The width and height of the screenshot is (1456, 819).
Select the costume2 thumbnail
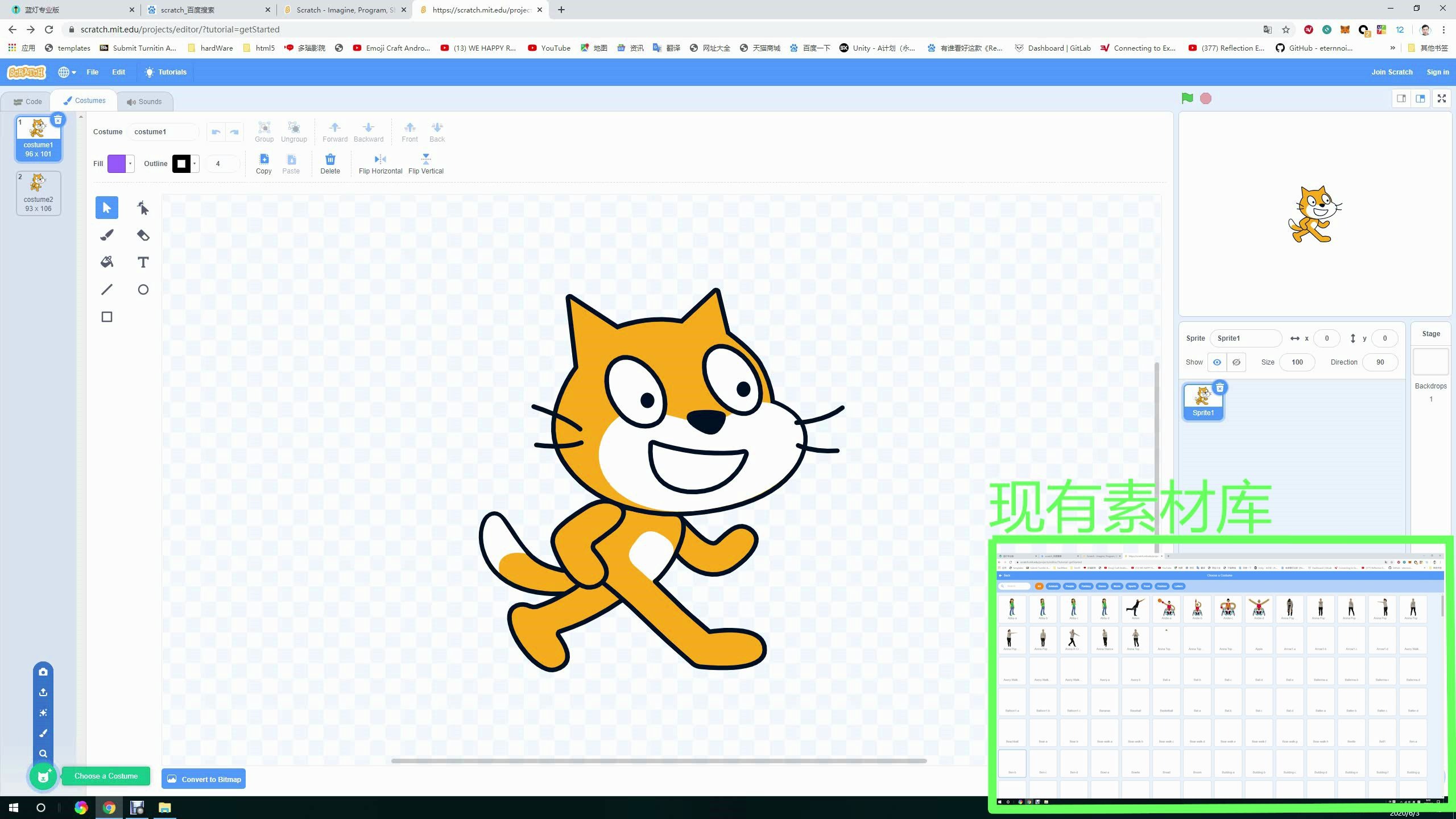coord(38,193)
